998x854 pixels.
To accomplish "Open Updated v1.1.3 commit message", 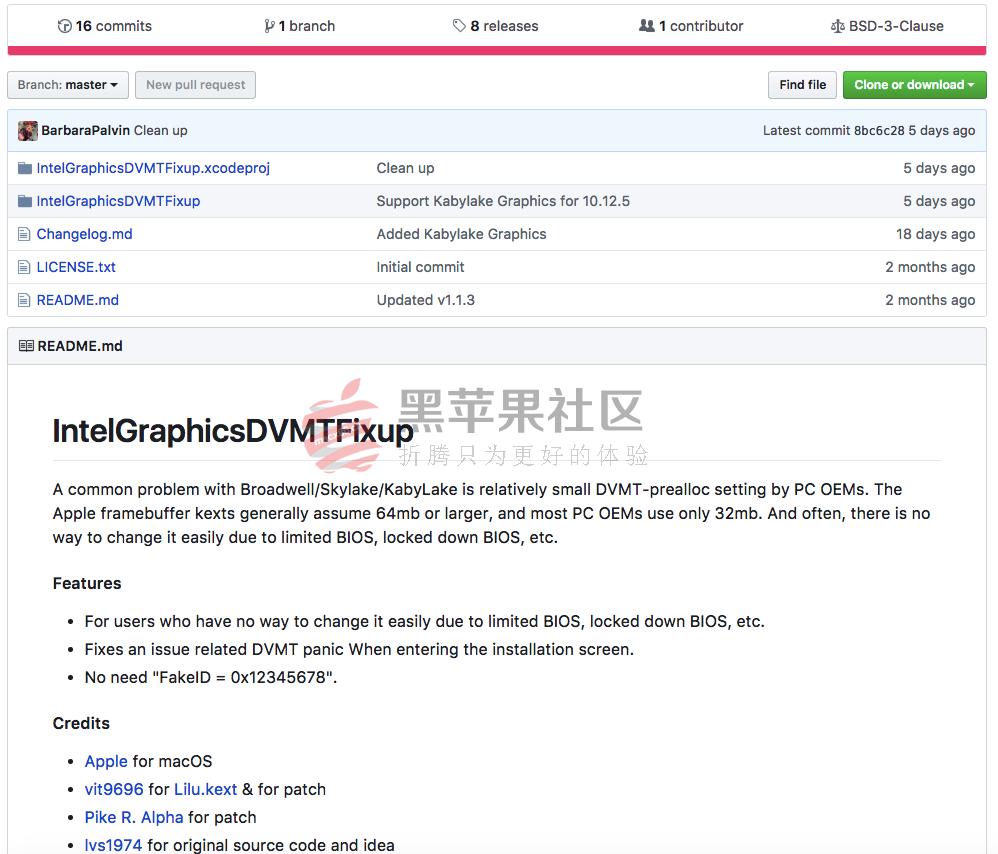I will (x=426, y=300).
